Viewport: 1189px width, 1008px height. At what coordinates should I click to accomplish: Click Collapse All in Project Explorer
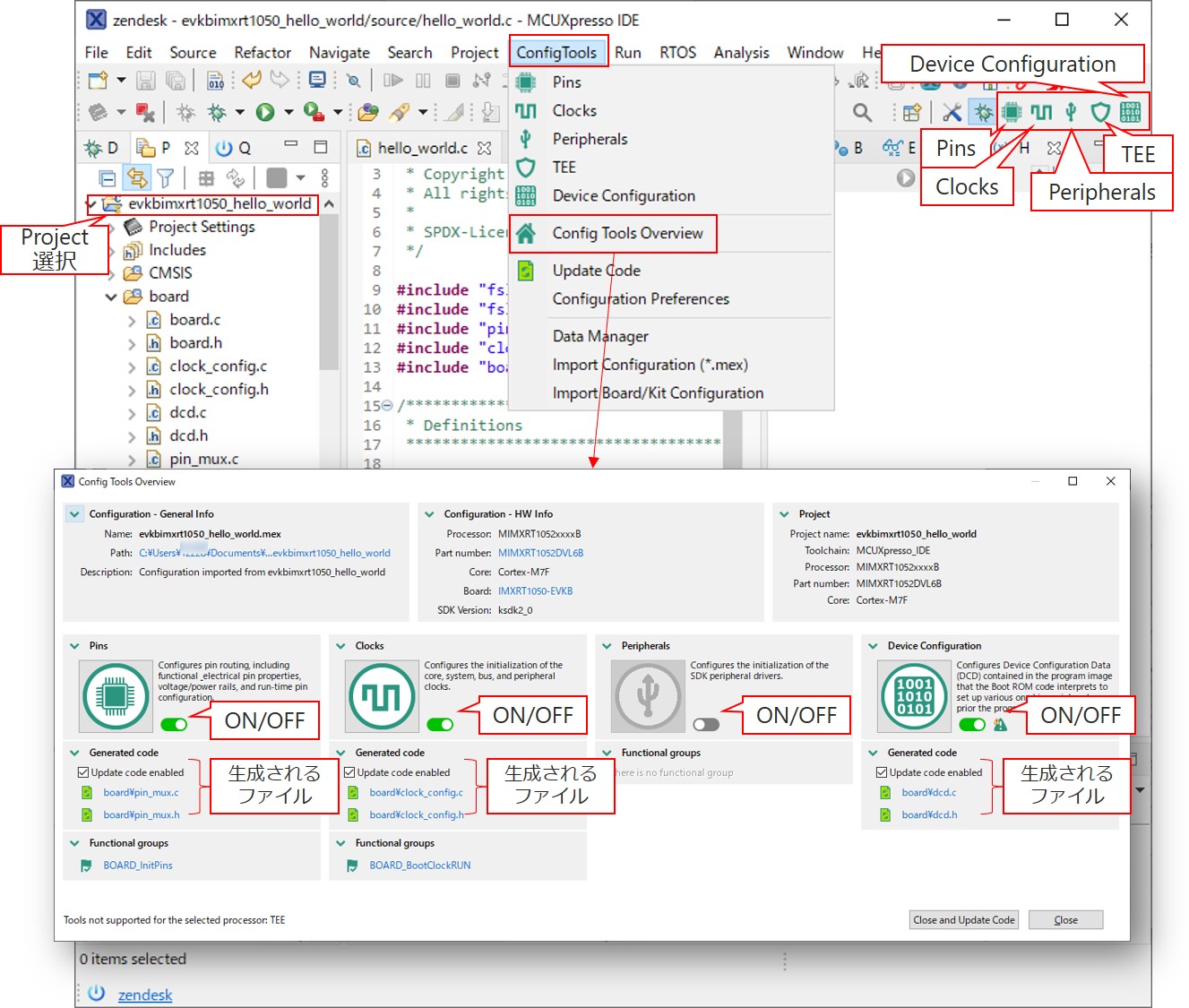[108, 177]
